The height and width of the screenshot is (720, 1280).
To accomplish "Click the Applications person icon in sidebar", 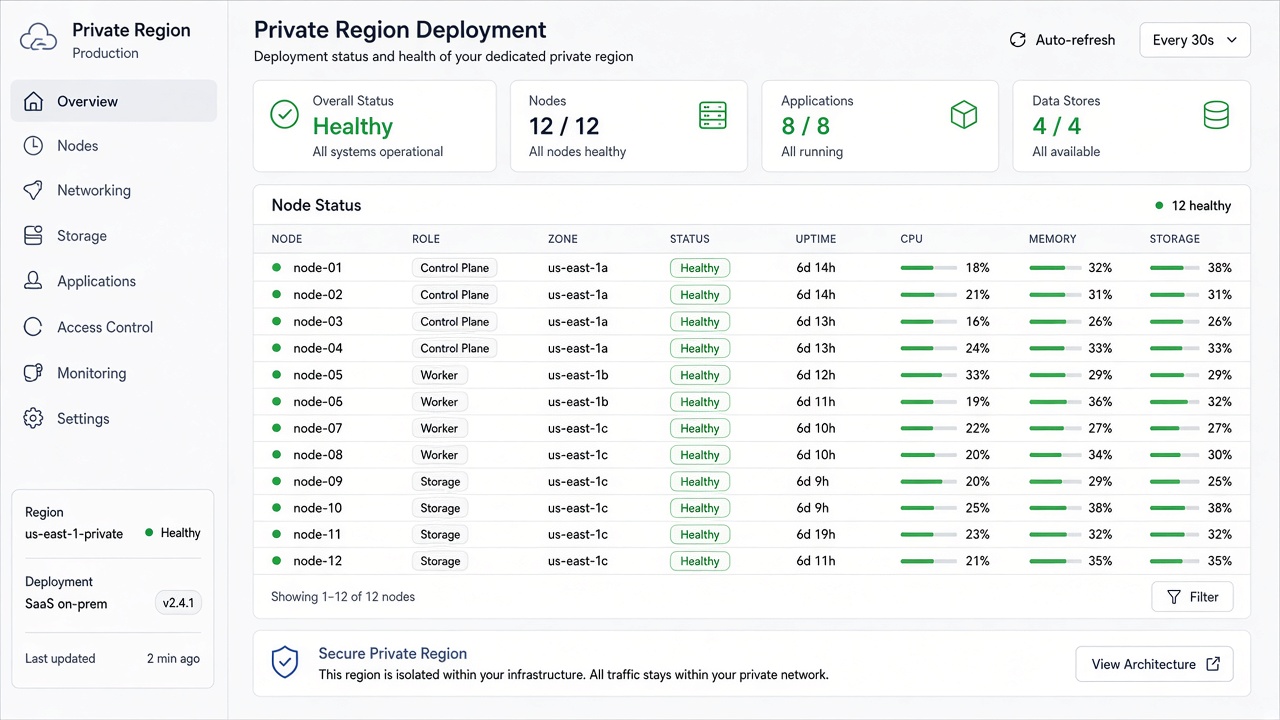I will 33,281.
